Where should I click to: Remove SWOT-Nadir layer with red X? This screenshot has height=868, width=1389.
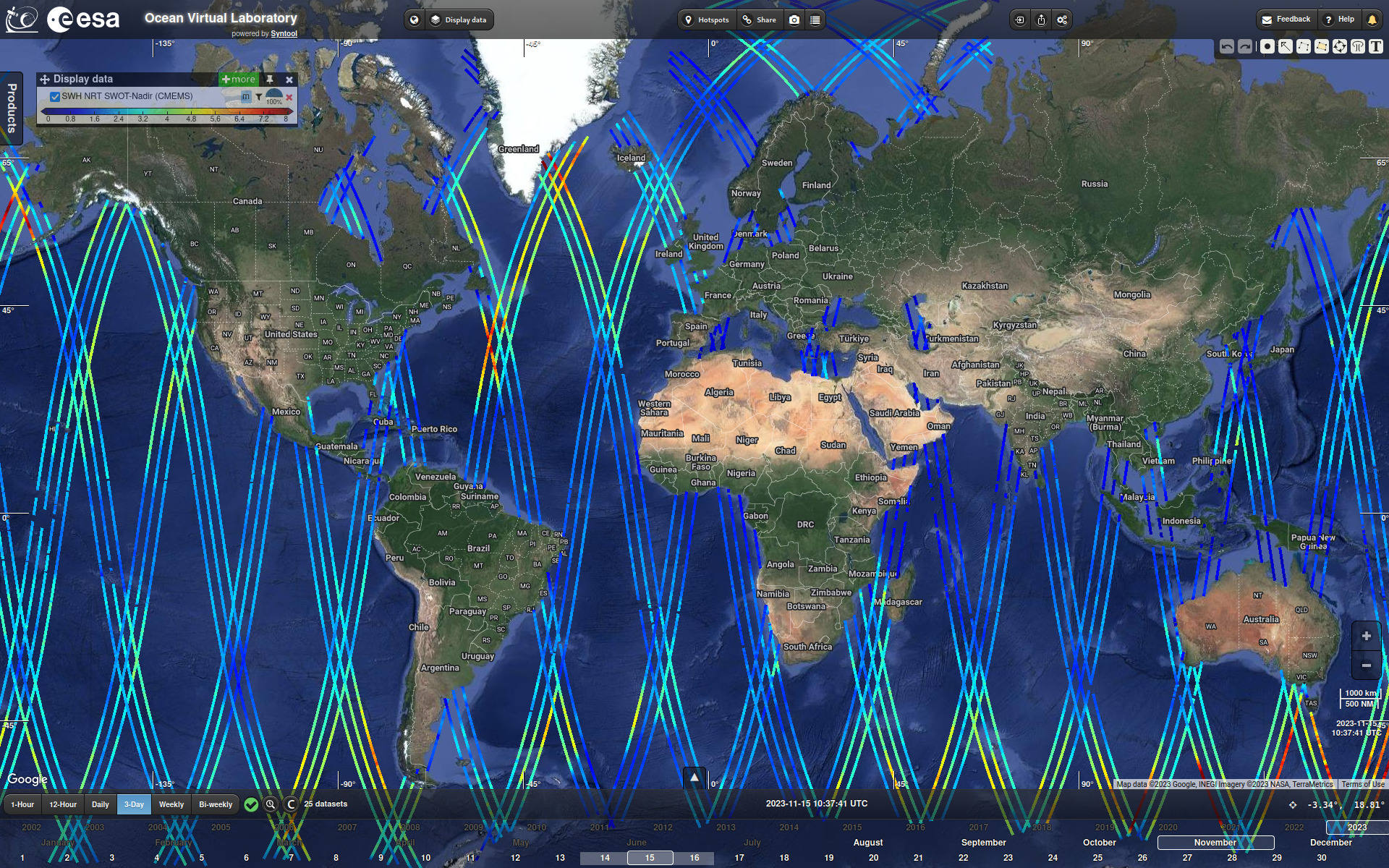(289, 97)
